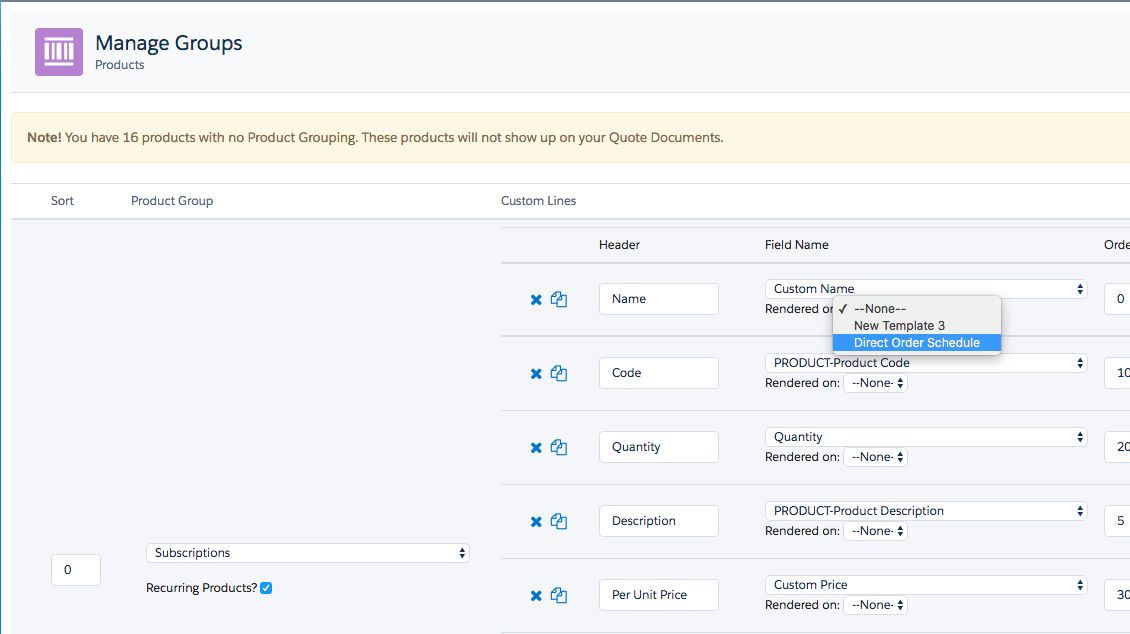Duplicate the Per Unit Price line

click(x=559, y=595)
